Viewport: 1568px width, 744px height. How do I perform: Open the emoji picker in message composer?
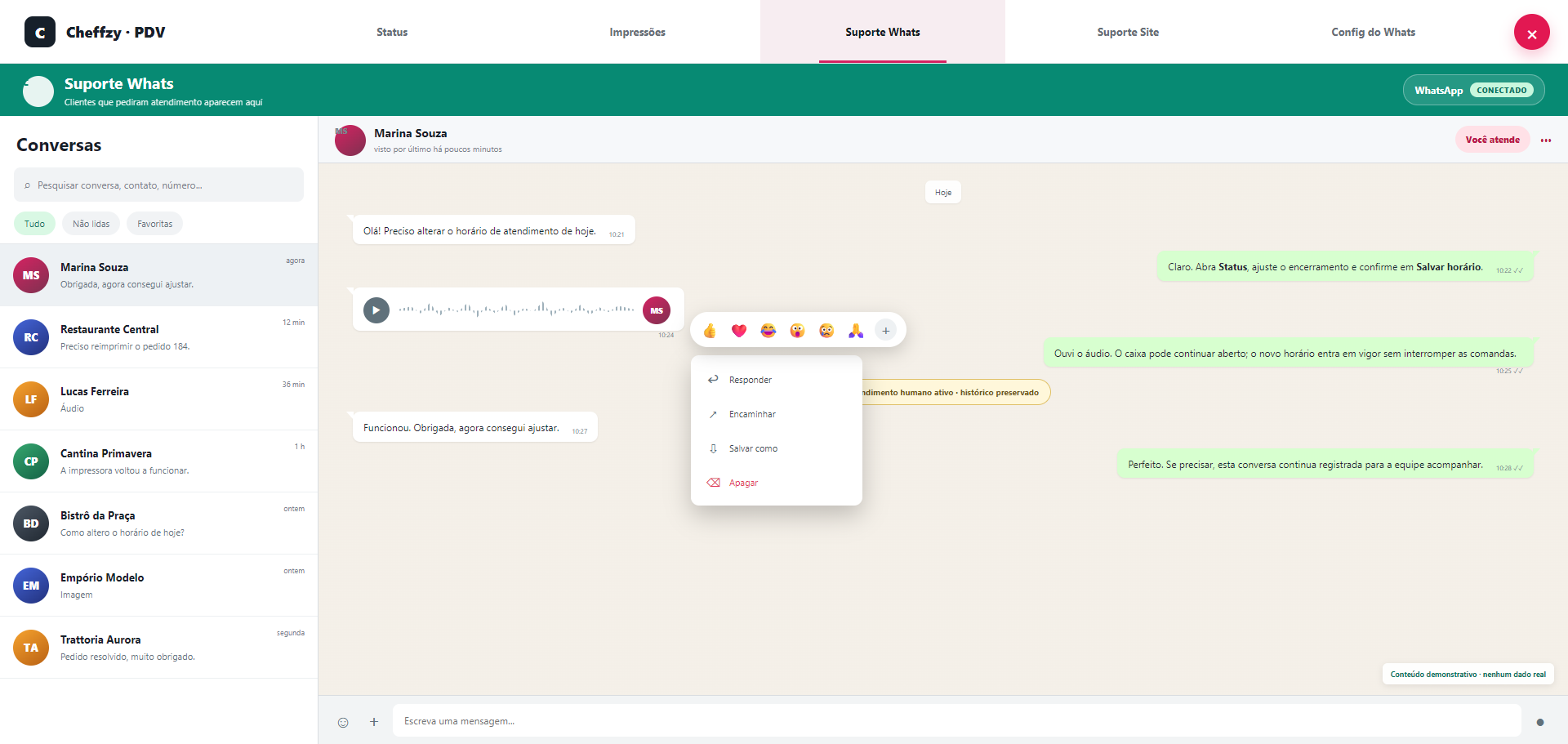(343, 722)
